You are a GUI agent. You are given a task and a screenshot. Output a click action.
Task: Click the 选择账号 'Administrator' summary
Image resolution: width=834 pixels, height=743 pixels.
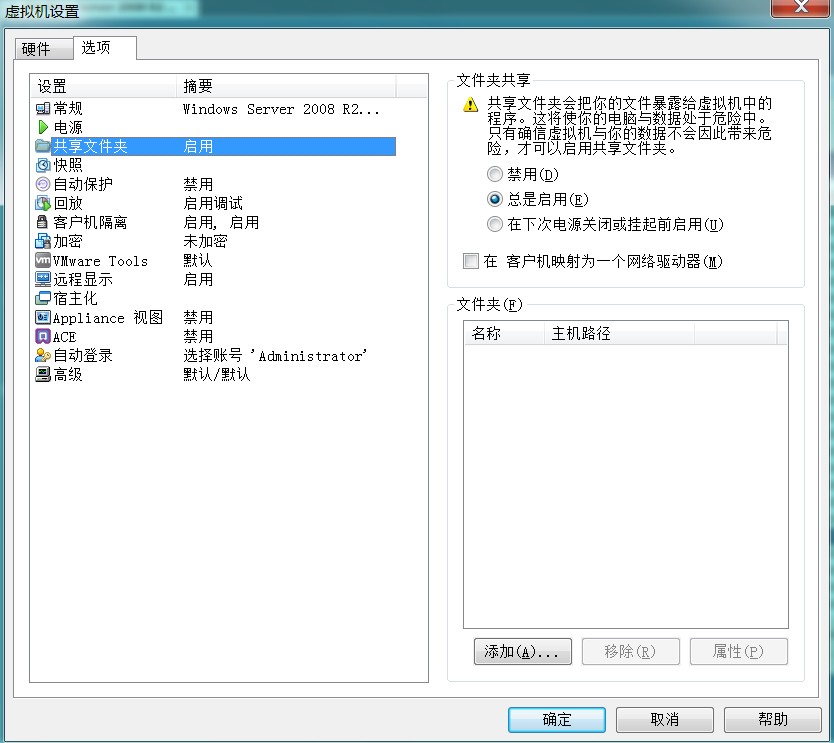[275, 356]
